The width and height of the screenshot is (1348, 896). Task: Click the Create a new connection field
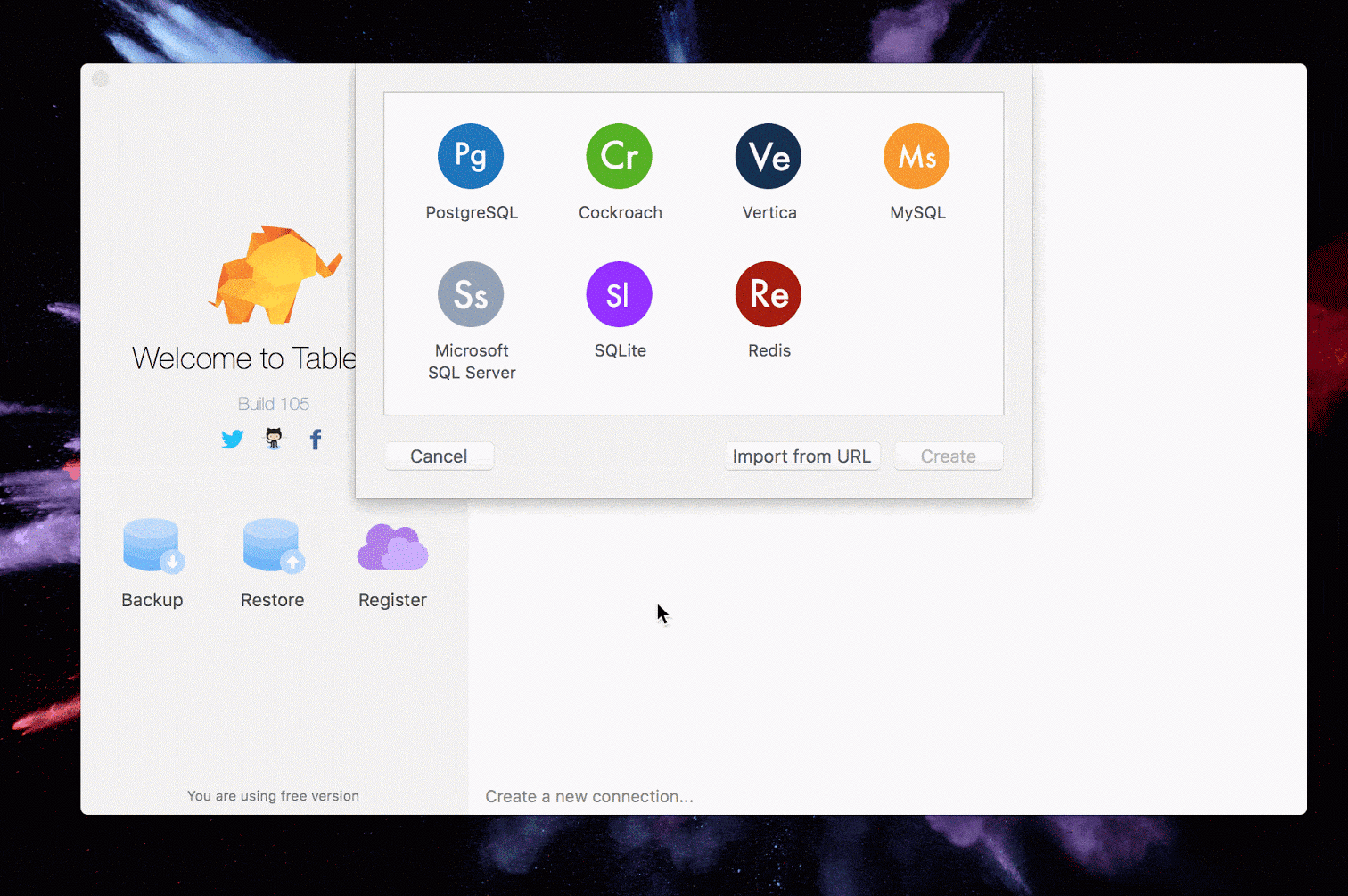pyautogui.click(x=589, y=796)
